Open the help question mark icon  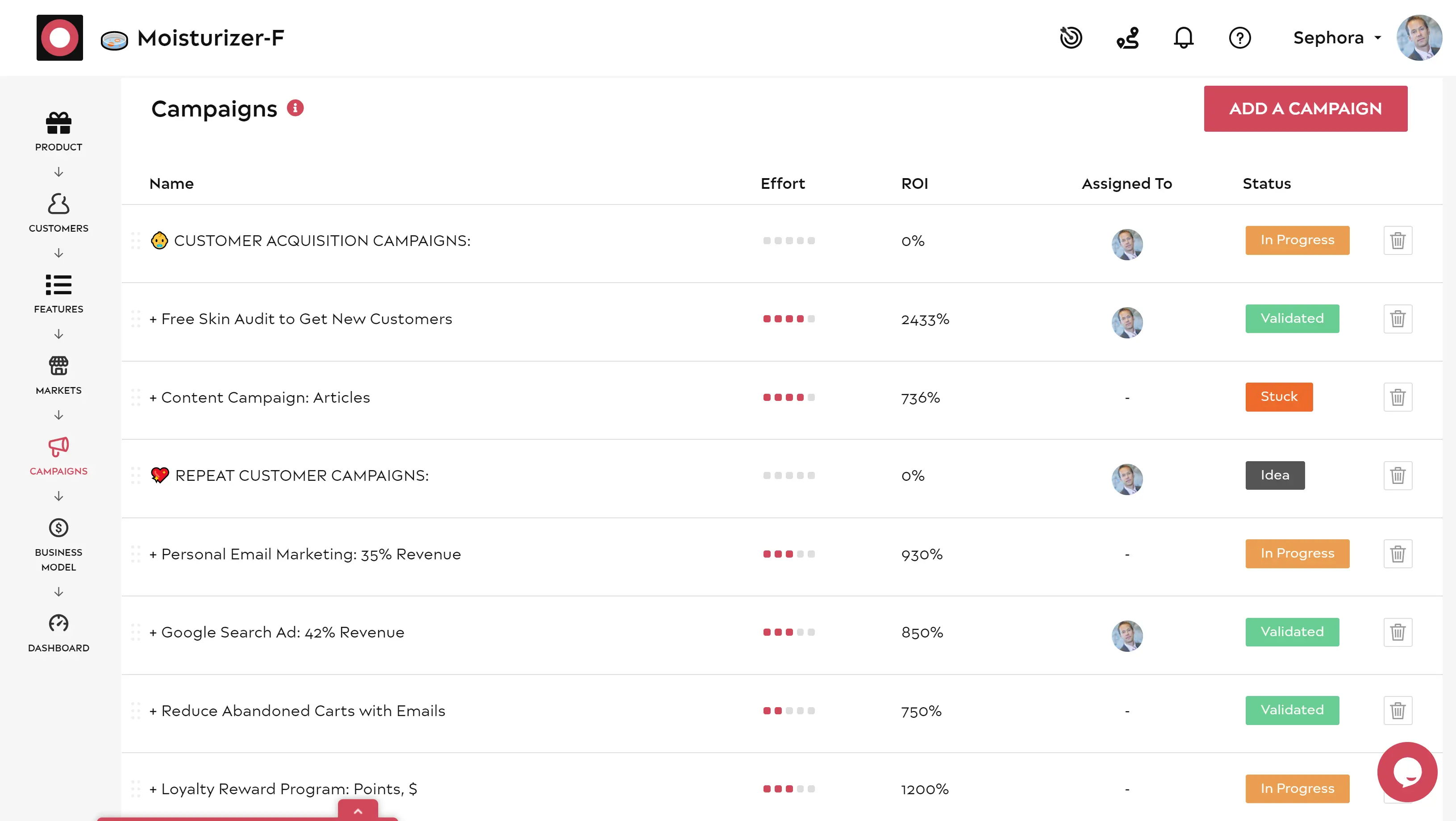pos(1239,38)
